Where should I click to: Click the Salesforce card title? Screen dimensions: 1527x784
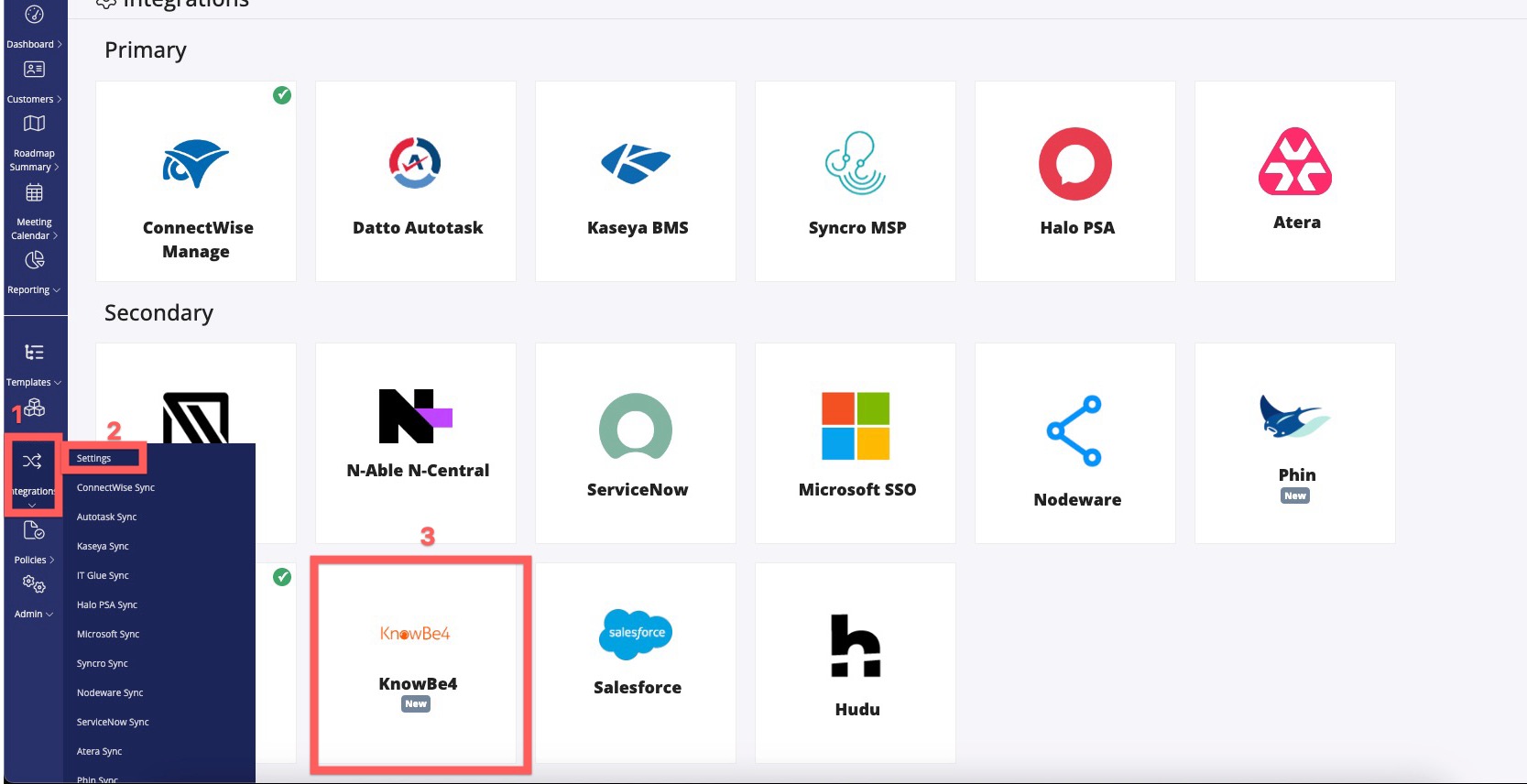tap(638, 688)
